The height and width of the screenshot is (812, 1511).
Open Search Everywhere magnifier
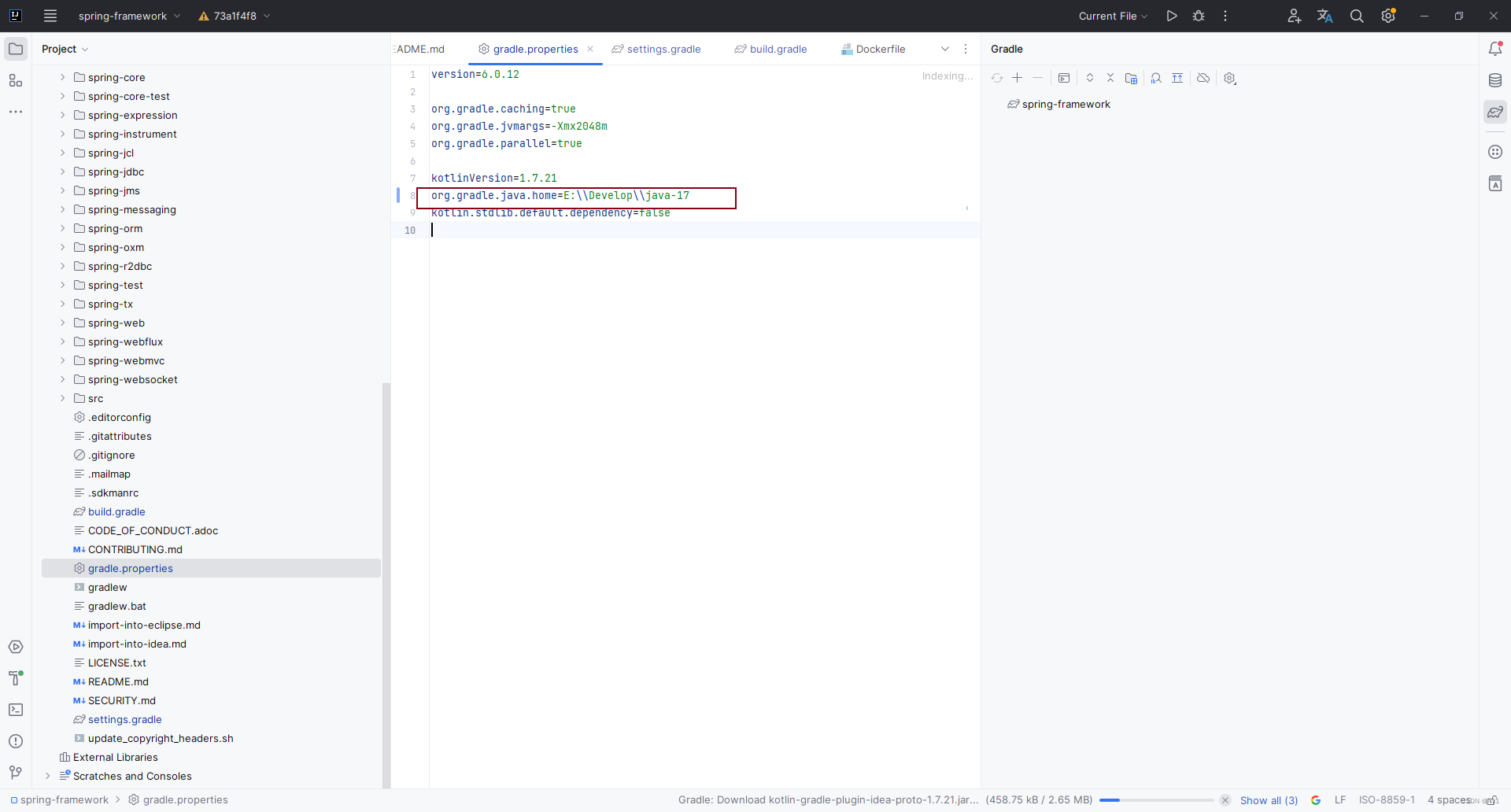click(x=1357, y=16)
